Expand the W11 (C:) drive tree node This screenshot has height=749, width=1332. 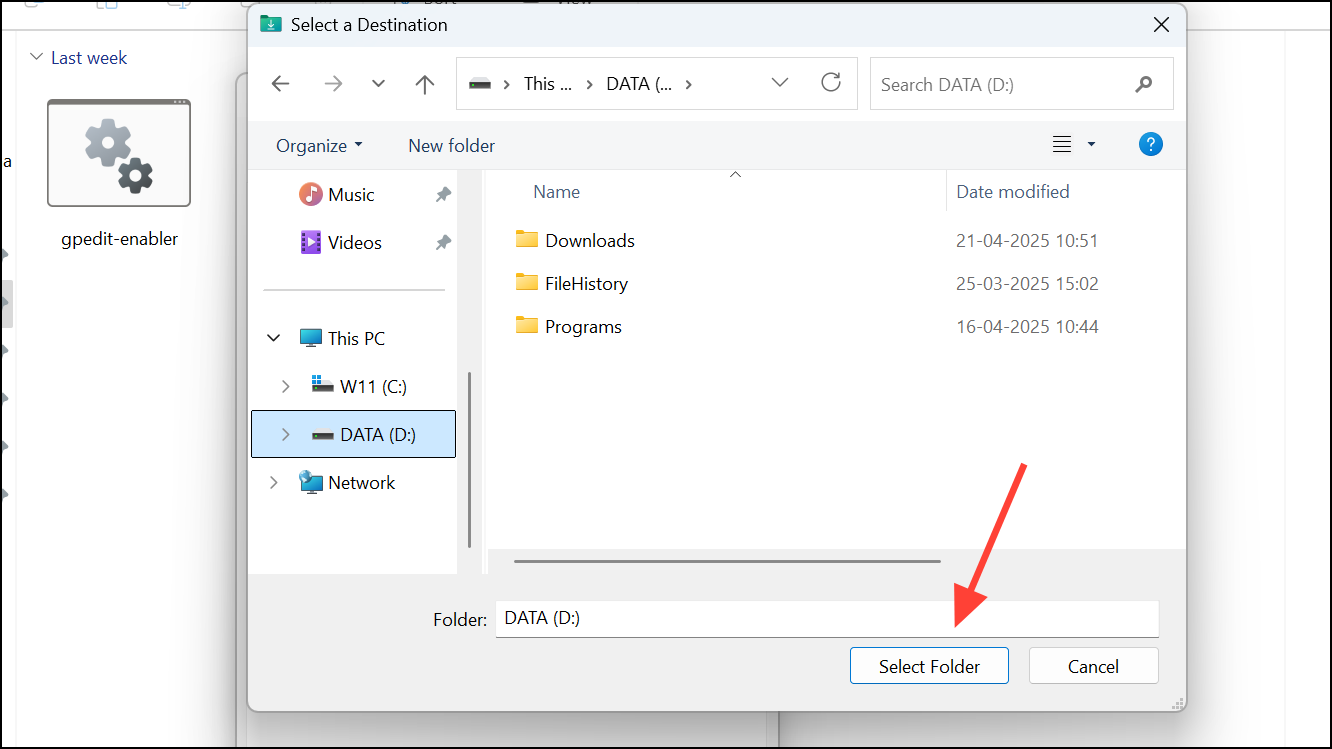(x=286, y=386)
